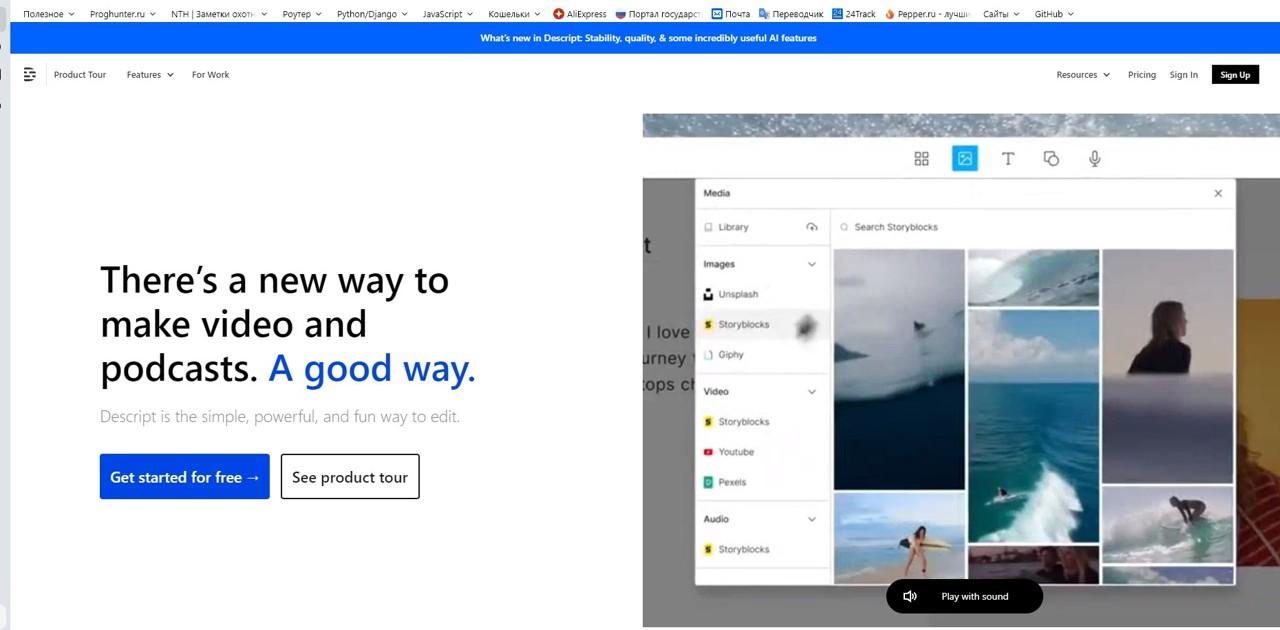Click the woman silhouette thumbnail
Image resolution: width=1280 pixels, height=630 pixels.
pyautogui.click(x=1168, y=365)
